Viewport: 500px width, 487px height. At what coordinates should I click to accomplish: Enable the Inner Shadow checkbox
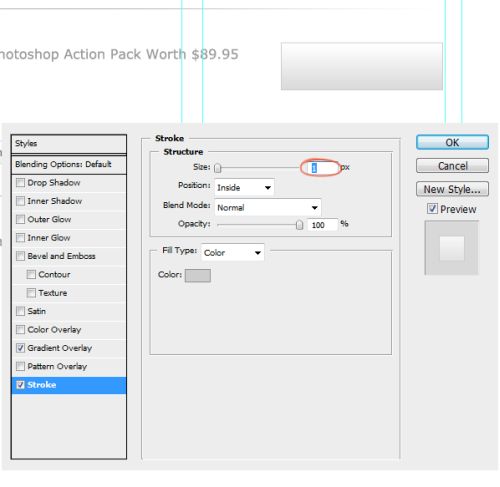coord(20,201)
